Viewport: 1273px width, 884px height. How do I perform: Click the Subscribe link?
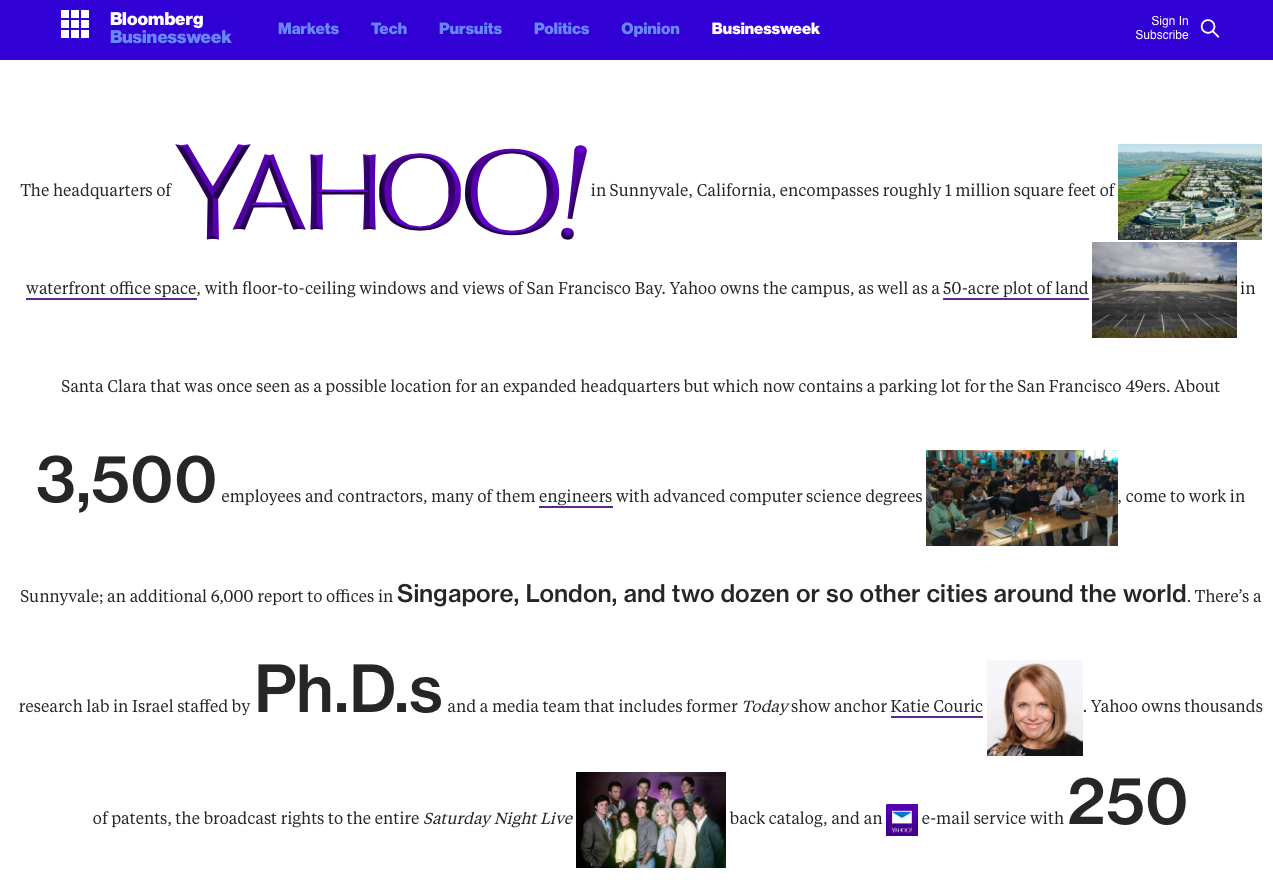click(1162, 35)
